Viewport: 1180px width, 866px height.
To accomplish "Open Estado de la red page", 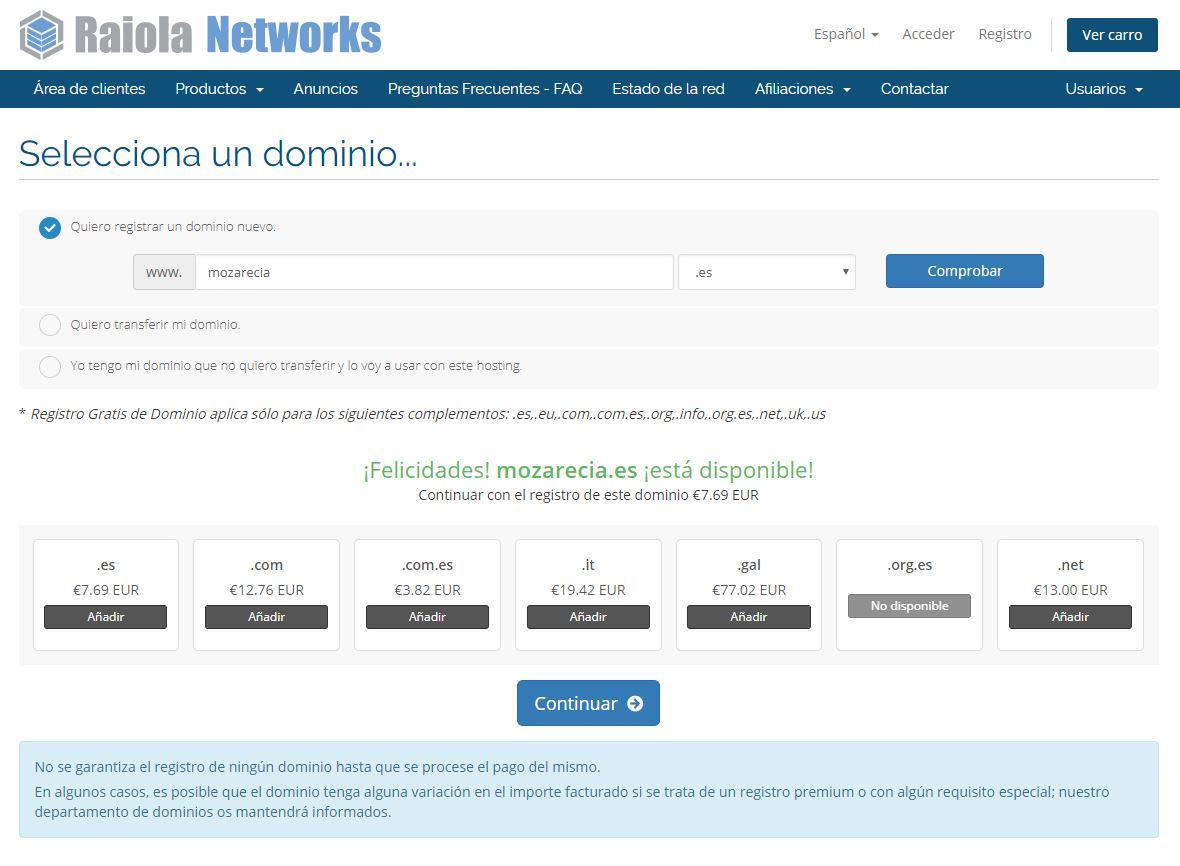I will (668, 89).
